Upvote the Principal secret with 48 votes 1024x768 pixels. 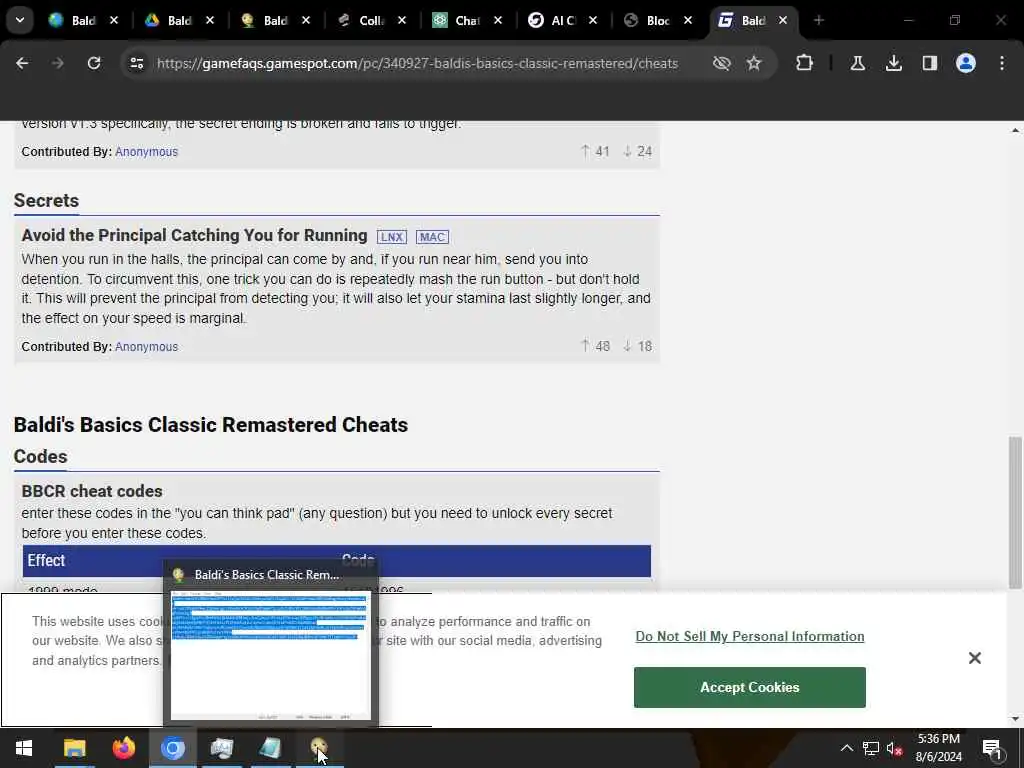coord(594,346)
